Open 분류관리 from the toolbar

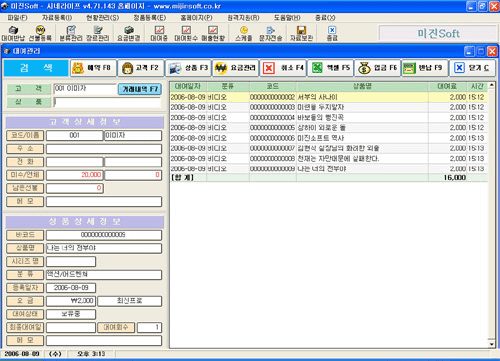[x=71, y=34]
